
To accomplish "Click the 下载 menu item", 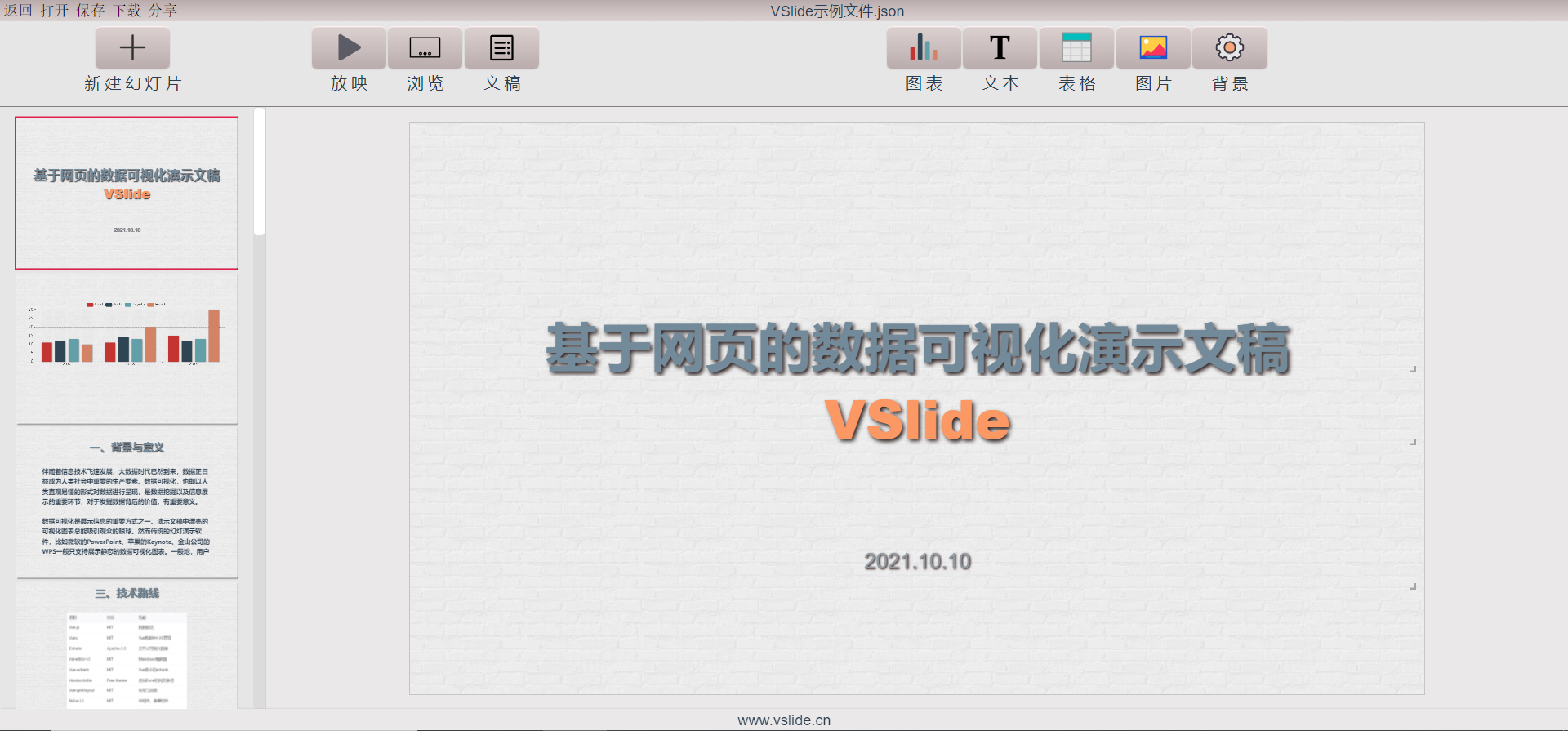I will [127, 11].
